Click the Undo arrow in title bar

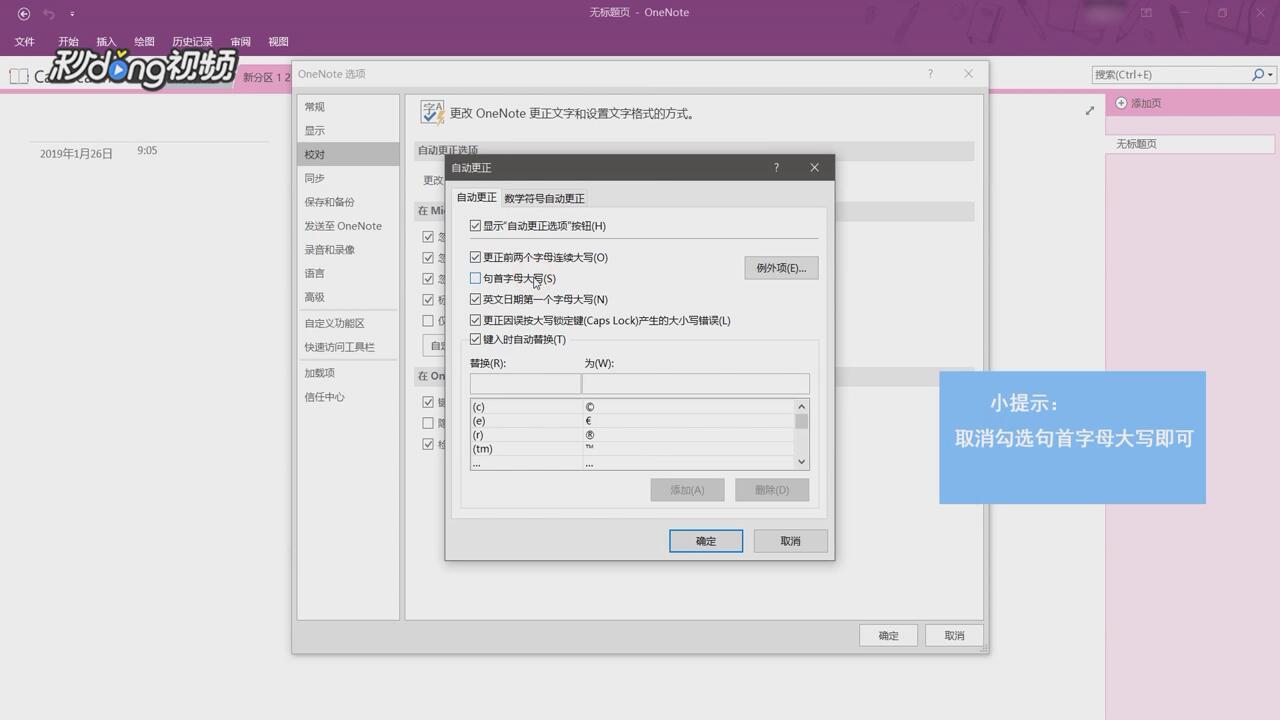coord(49,13)
